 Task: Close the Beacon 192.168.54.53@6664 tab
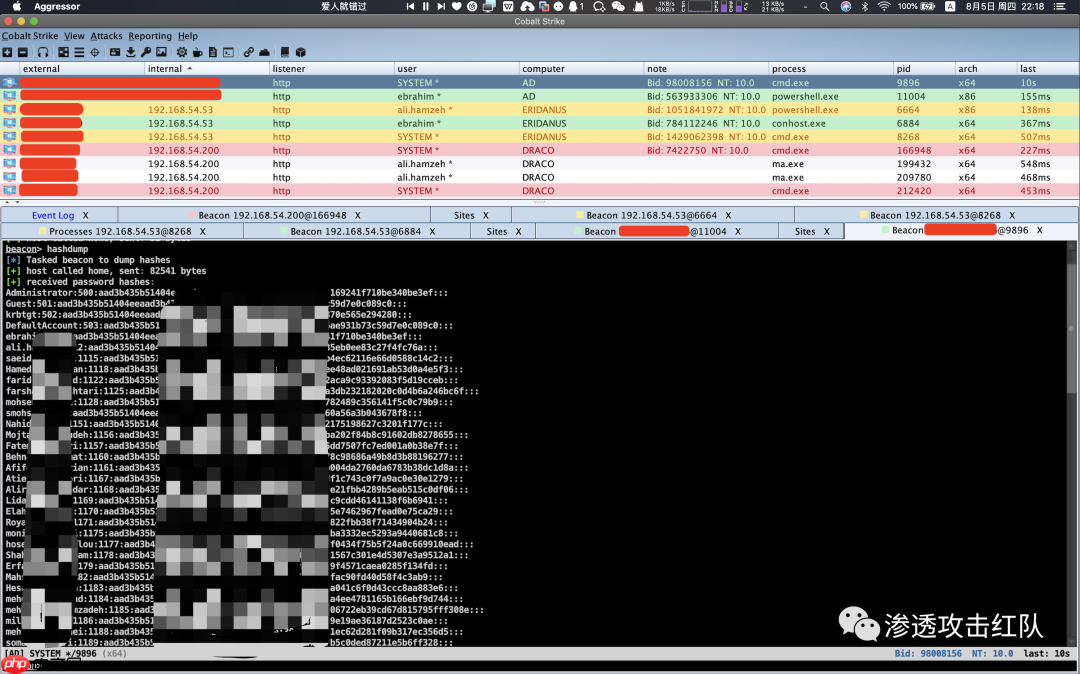[728, 215]
